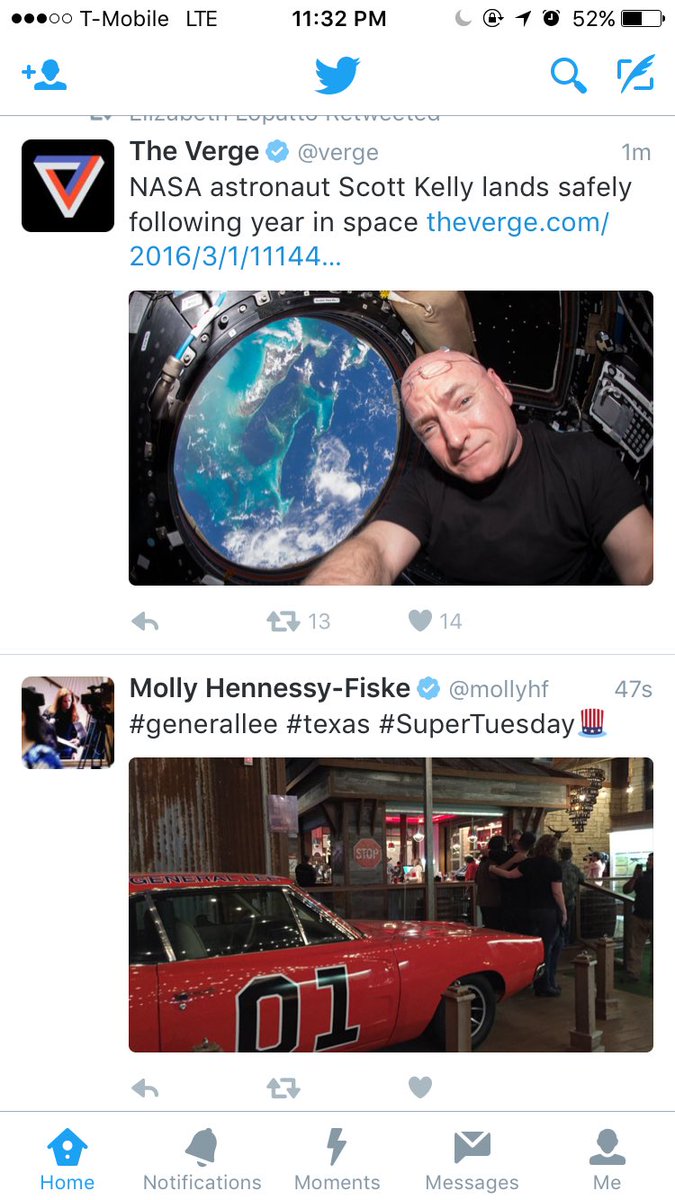This screenshot has height=1200, width=675.
Task: Reply to The Verge tweet
Action: pos(145,621)
